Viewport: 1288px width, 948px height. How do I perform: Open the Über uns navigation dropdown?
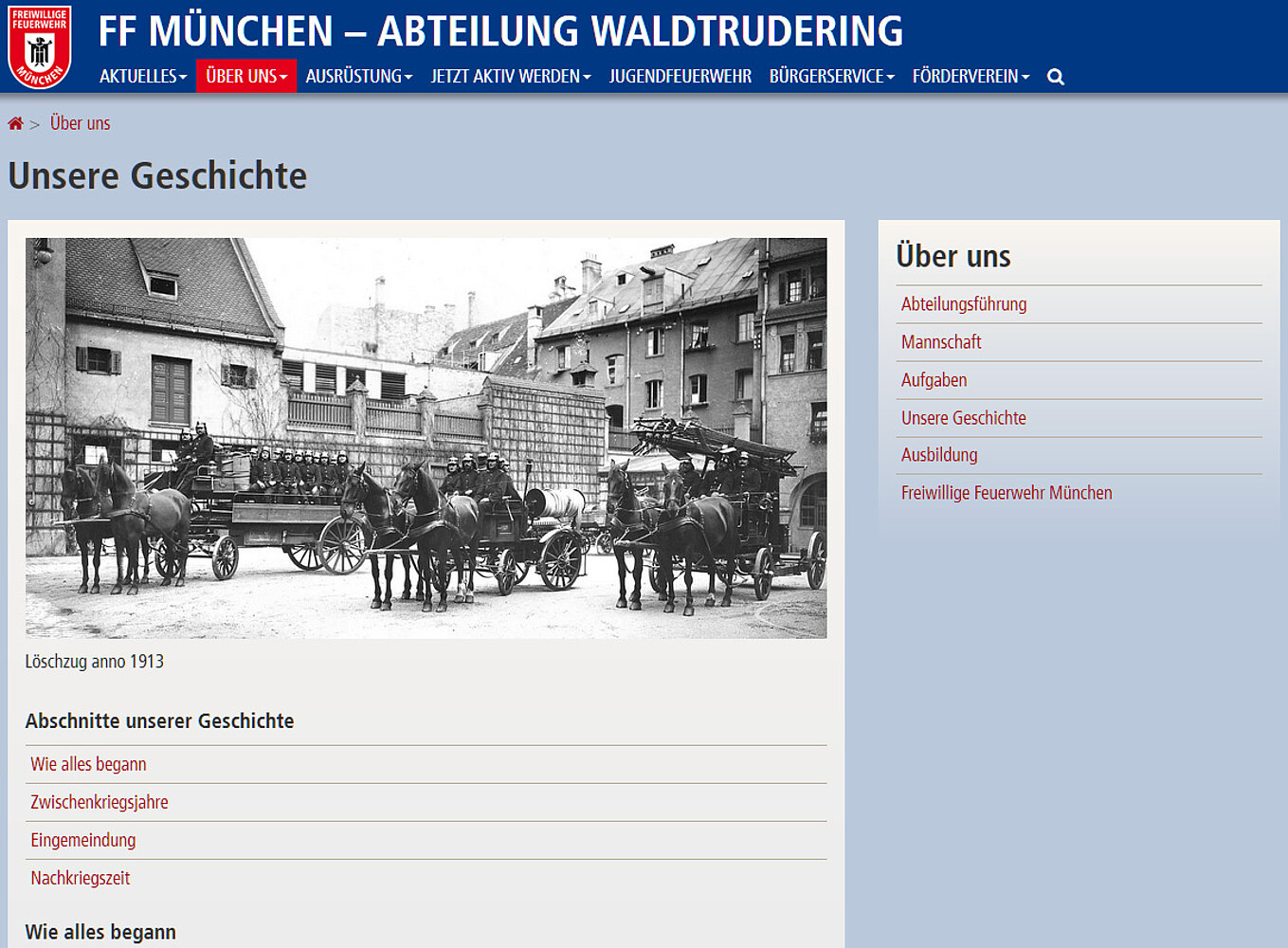(246, 77)
